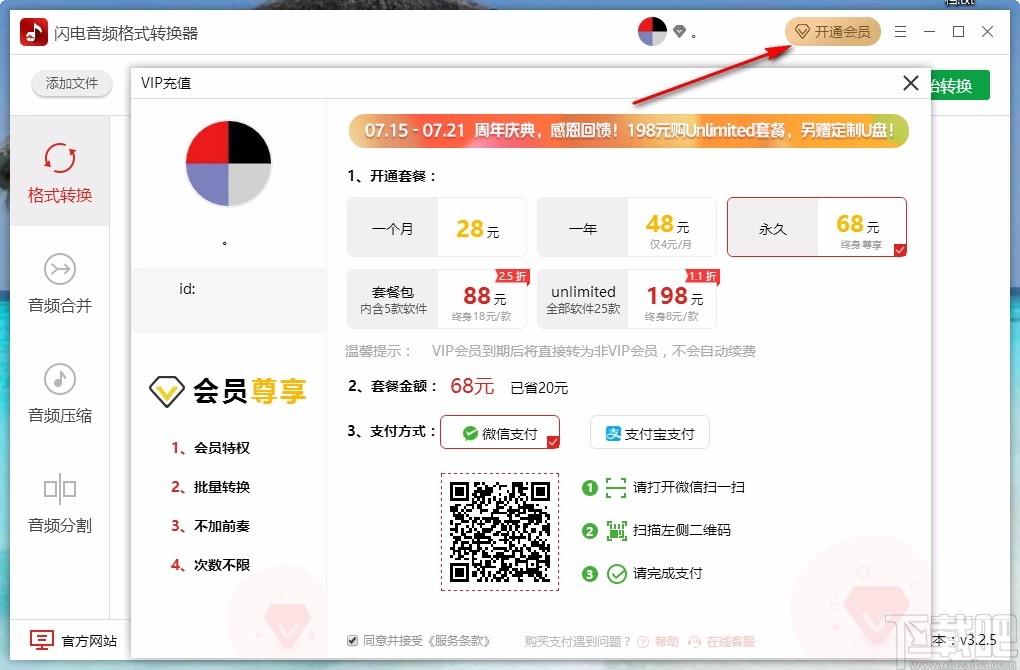Select the 套餐包 88元 bundle plan
Image resolution: width=1020 pixels, height=670 pixels.
(436, 299)
